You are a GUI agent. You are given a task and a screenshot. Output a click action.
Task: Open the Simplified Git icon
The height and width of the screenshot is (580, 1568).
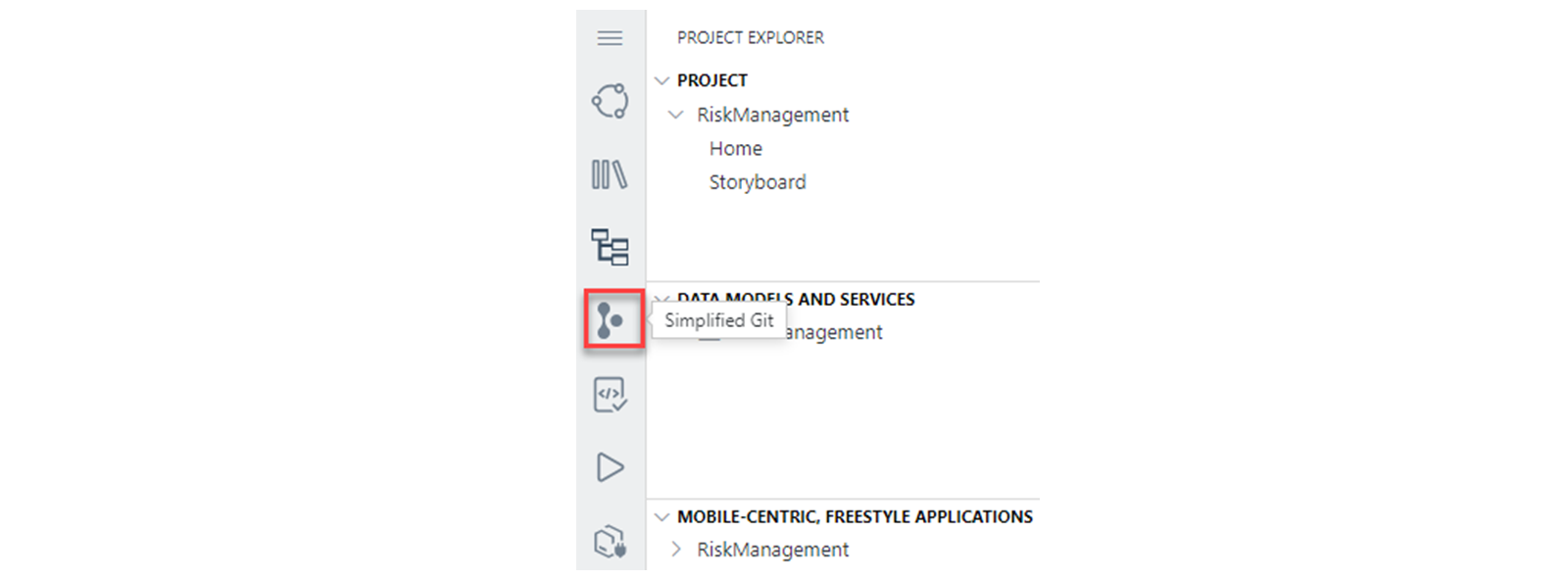coord(610,319)
